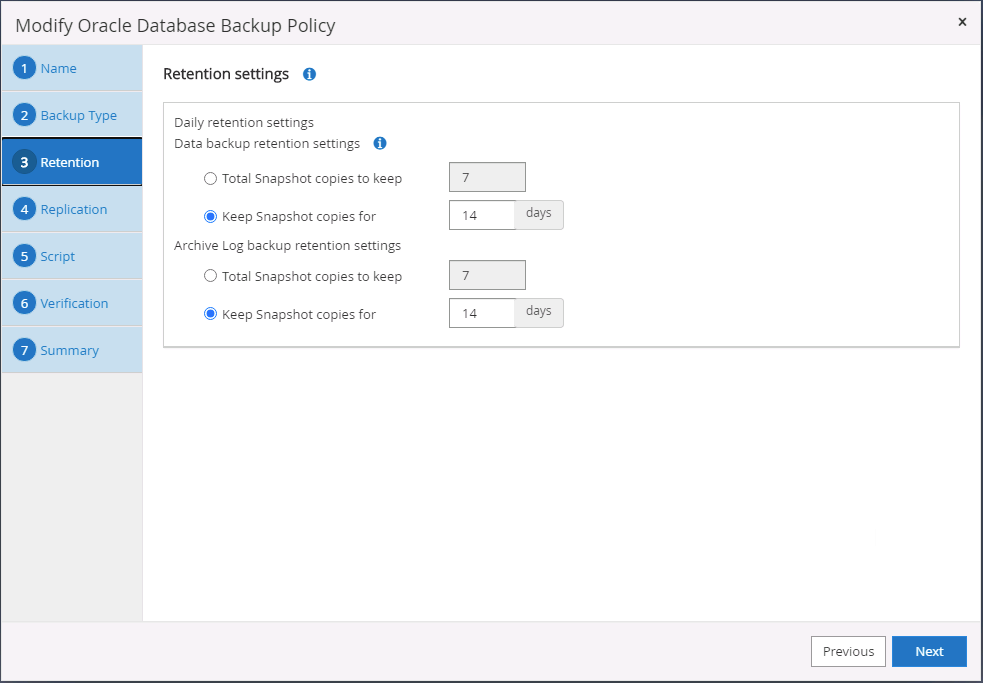Screen dimensions: 983x683
Task: Select archive log Keep Snapshot copies for radio
Action: [x=210, y=313]
